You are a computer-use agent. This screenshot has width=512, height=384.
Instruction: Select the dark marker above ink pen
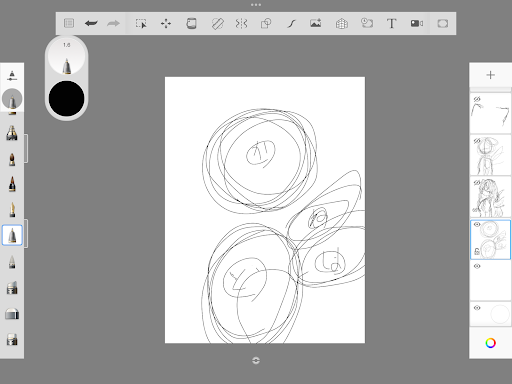point(12,184)
